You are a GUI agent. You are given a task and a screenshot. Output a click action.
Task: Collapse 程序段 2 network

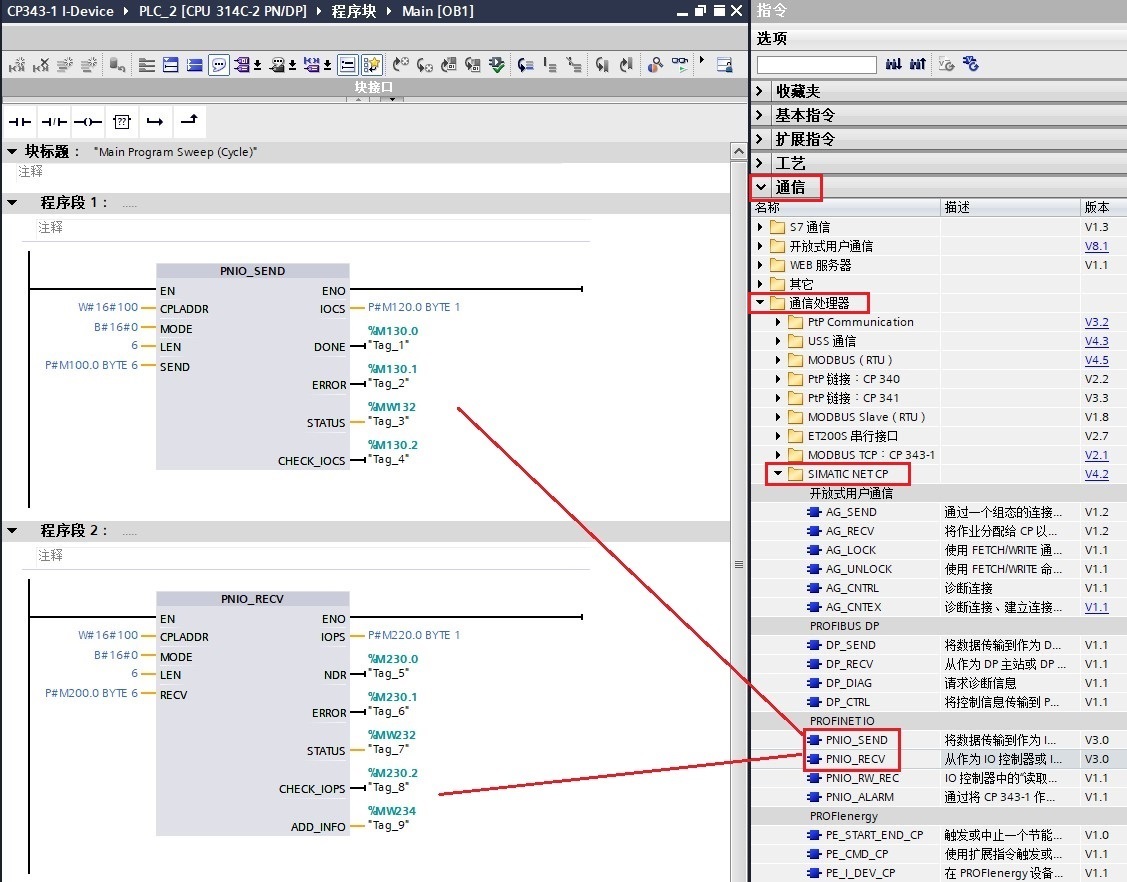click(12, 530)
